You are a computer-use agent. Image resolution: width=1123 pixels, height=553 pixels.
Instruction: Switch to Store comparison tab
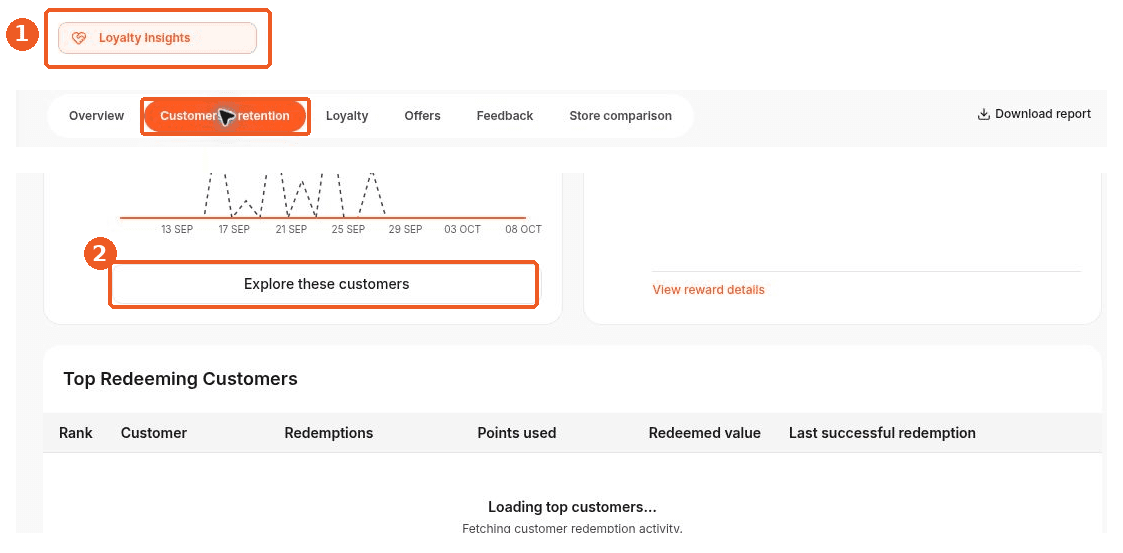tap(620, 116)
